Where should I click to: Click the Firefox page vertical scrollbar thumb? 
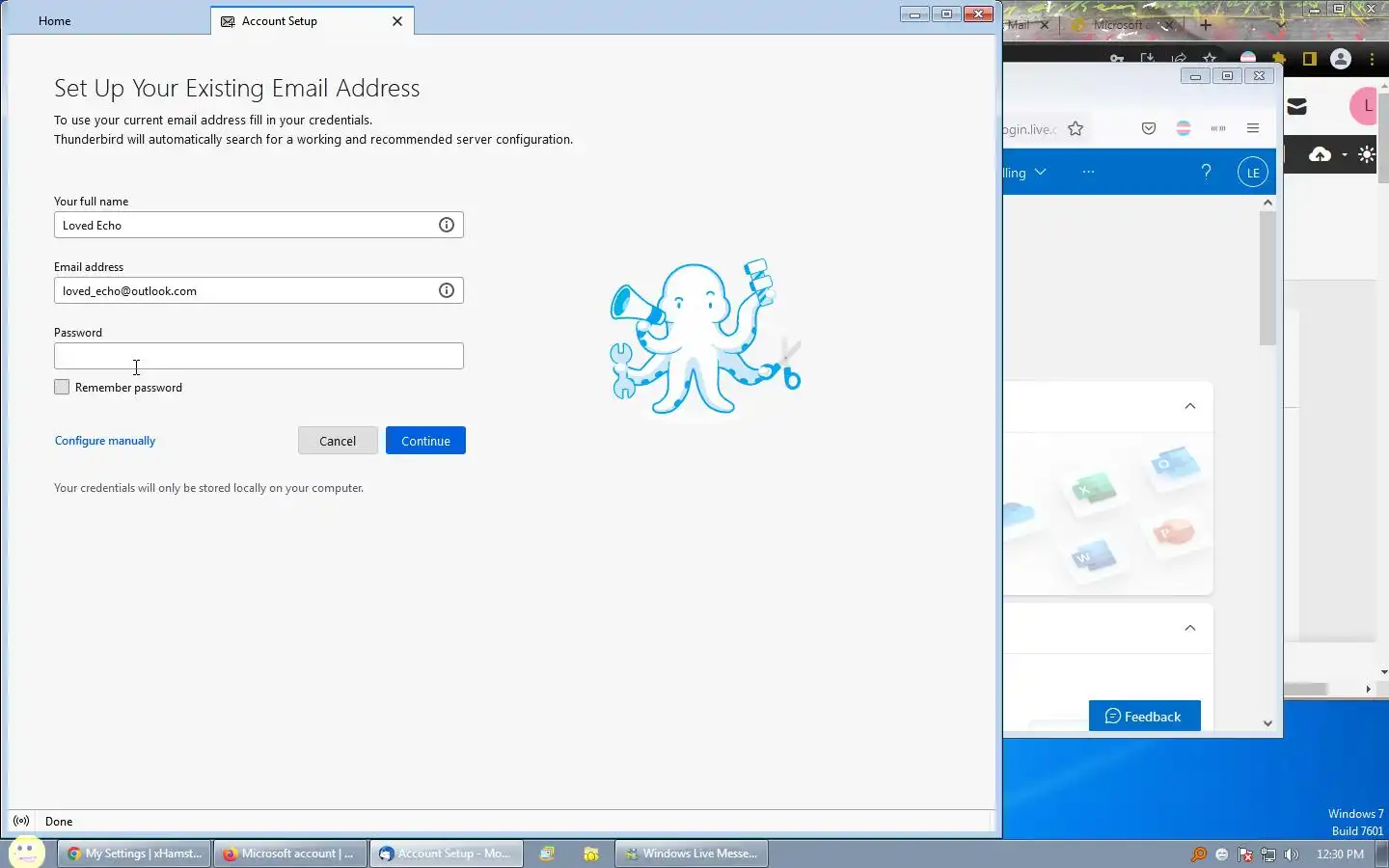pyautogui.click(x=1267, y=278)
